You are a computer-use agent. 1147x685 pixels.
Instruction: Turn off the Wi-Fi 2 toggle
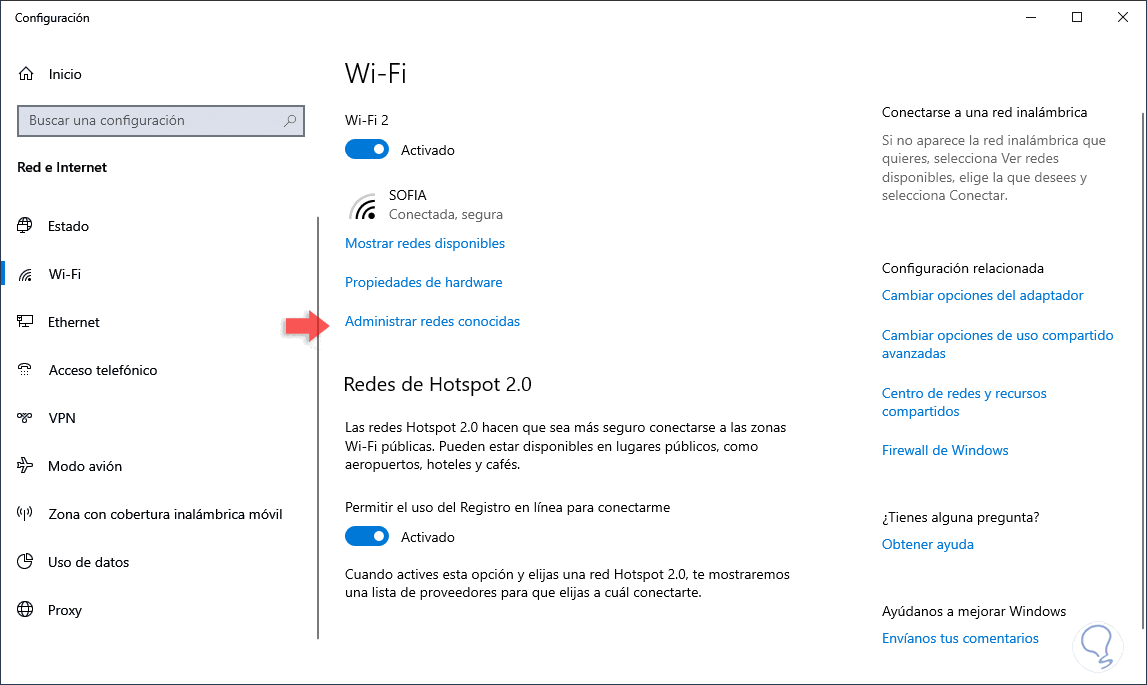click(367, 150)
